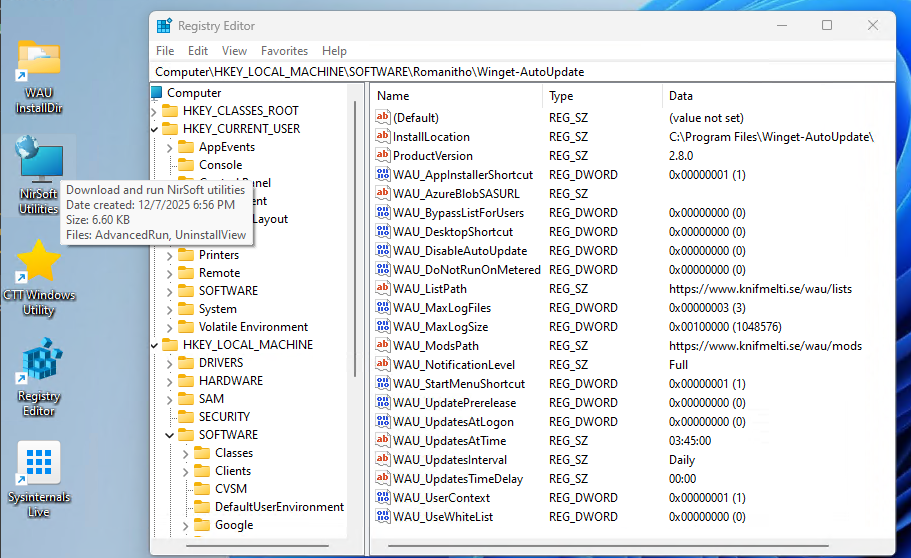Open the WAU InstallDir desktop shortcut
The image size is (911, 558).
click(x=39, y=77)
